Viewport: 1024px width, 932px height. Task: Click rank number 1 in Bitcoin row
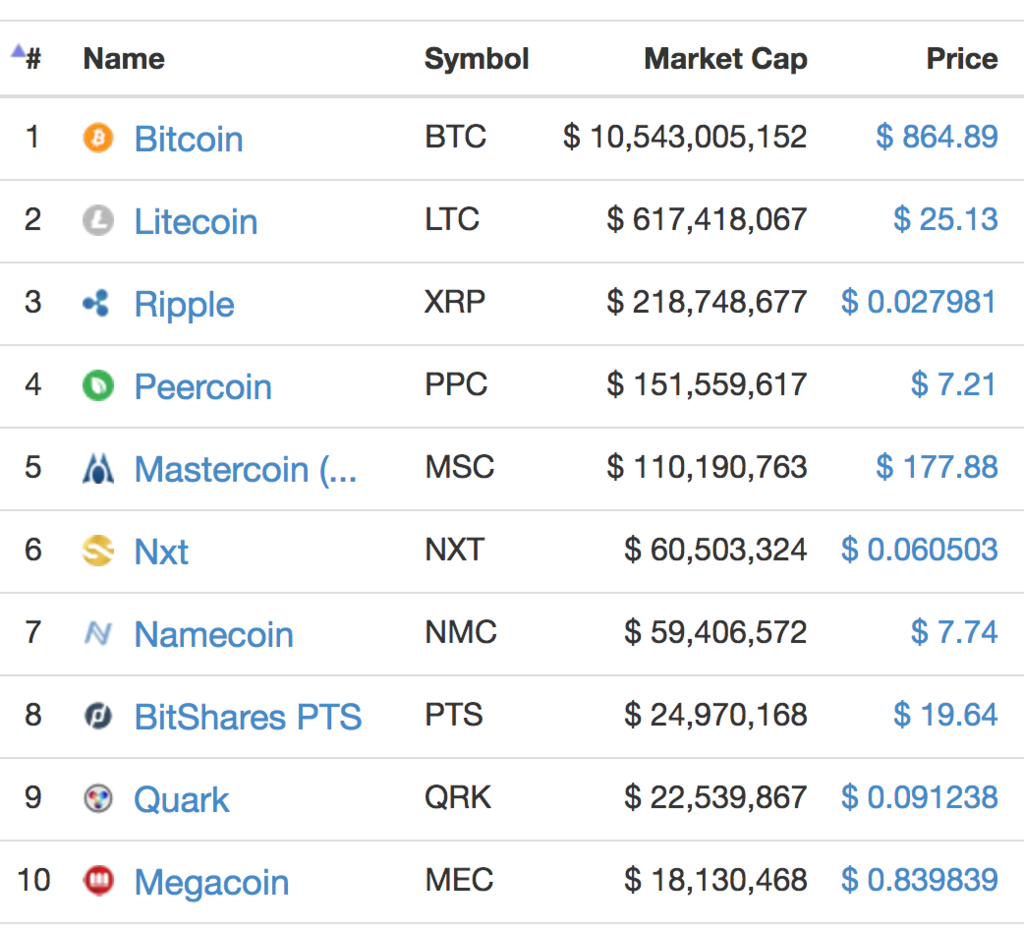(32, 137)
